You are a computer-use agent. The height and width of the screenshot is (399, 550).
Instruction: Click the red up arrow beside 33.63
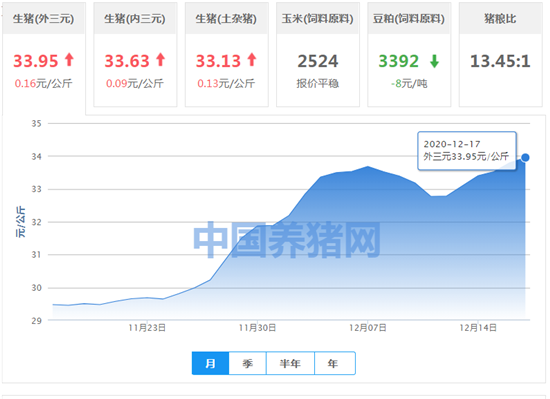tap(160, 60)
